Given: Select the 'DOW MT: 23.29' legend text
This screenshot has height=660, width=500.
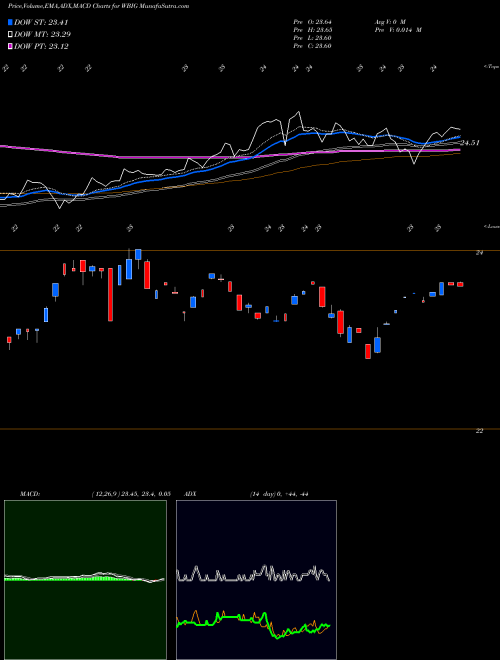Looking at the screenshot, I should tap(43, 35).
